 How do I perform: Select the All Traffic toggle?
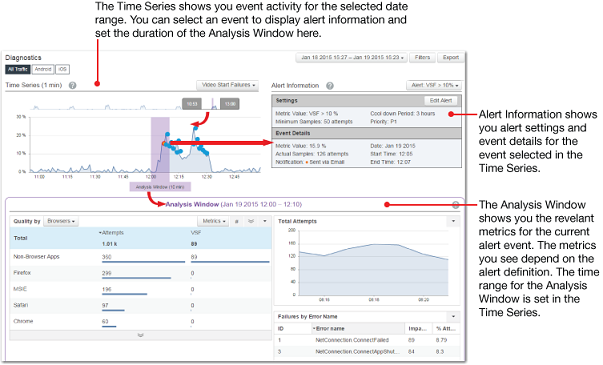click(18, 69)
